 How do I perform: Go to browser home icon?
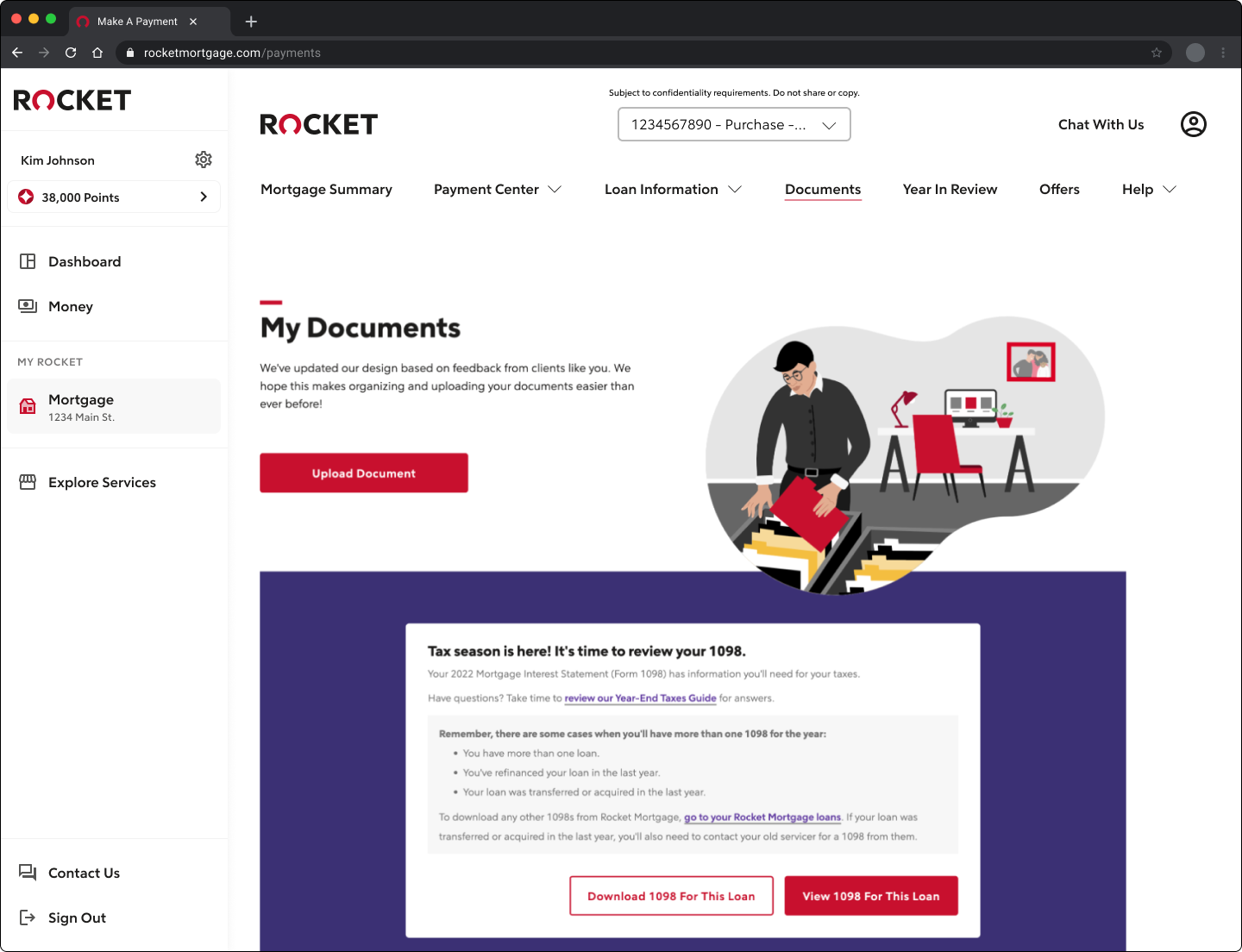point(97,53)
